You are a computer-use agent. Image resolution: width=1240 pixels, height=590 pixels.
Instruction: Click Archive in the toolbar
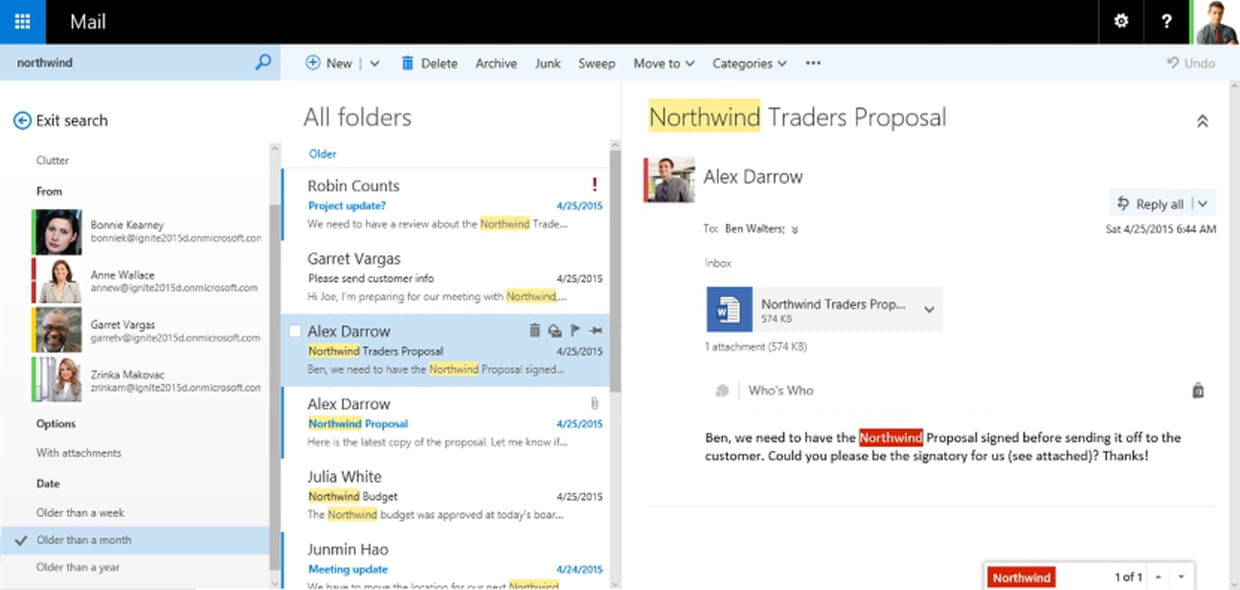point(496,63)
